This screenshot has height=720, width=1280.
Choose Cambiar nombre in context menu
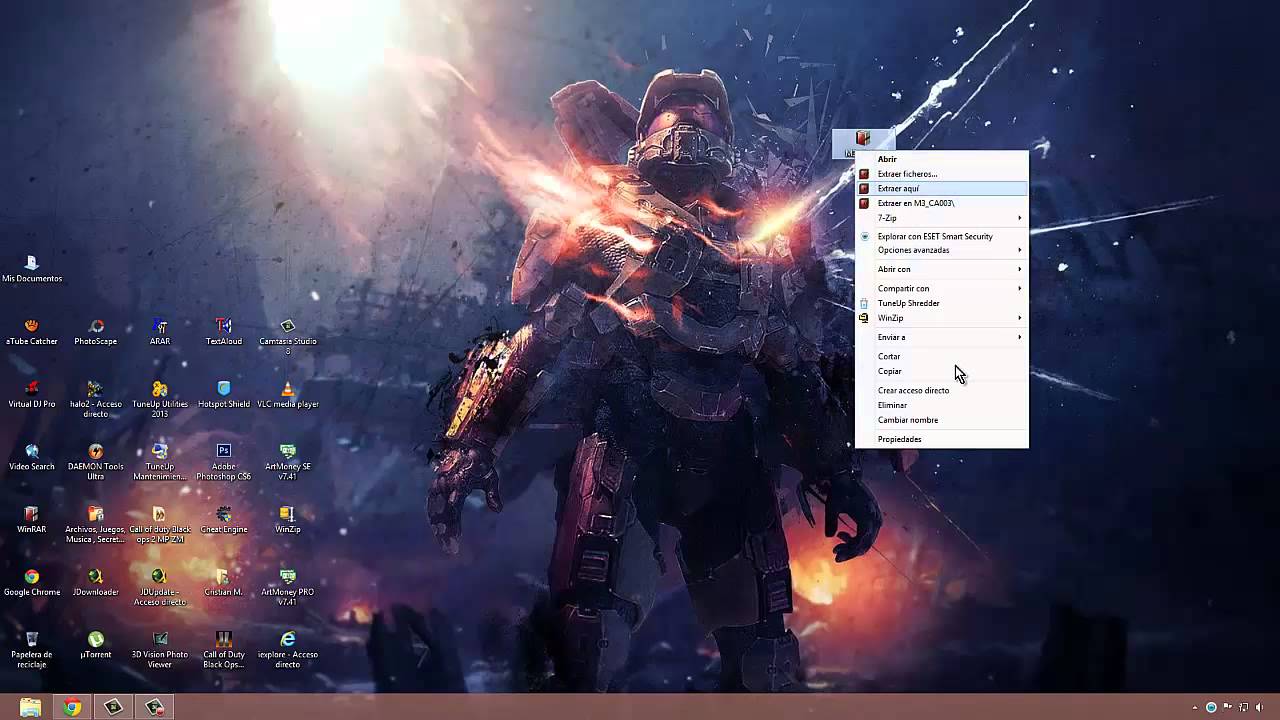[x=941, y=420]
